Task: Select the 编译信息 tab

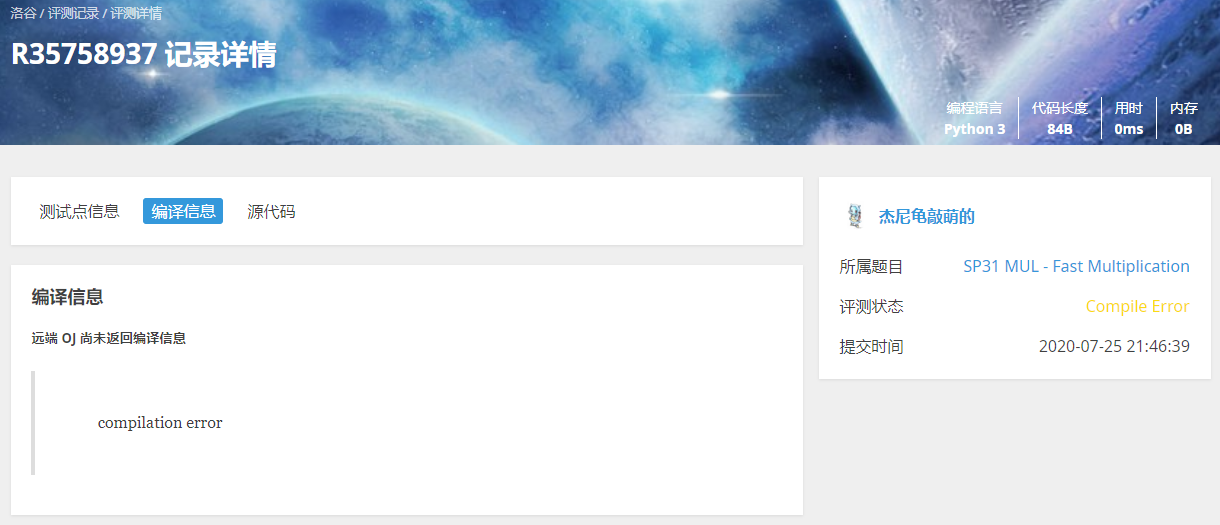Action: [183, 211]
